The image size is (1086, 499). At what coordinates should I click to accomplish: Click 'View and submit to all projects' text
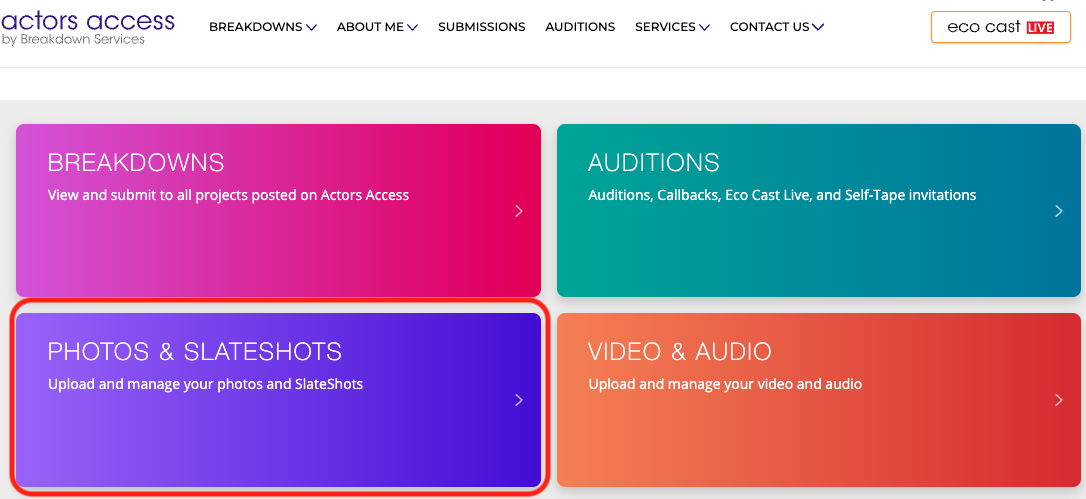pos(229,195)
